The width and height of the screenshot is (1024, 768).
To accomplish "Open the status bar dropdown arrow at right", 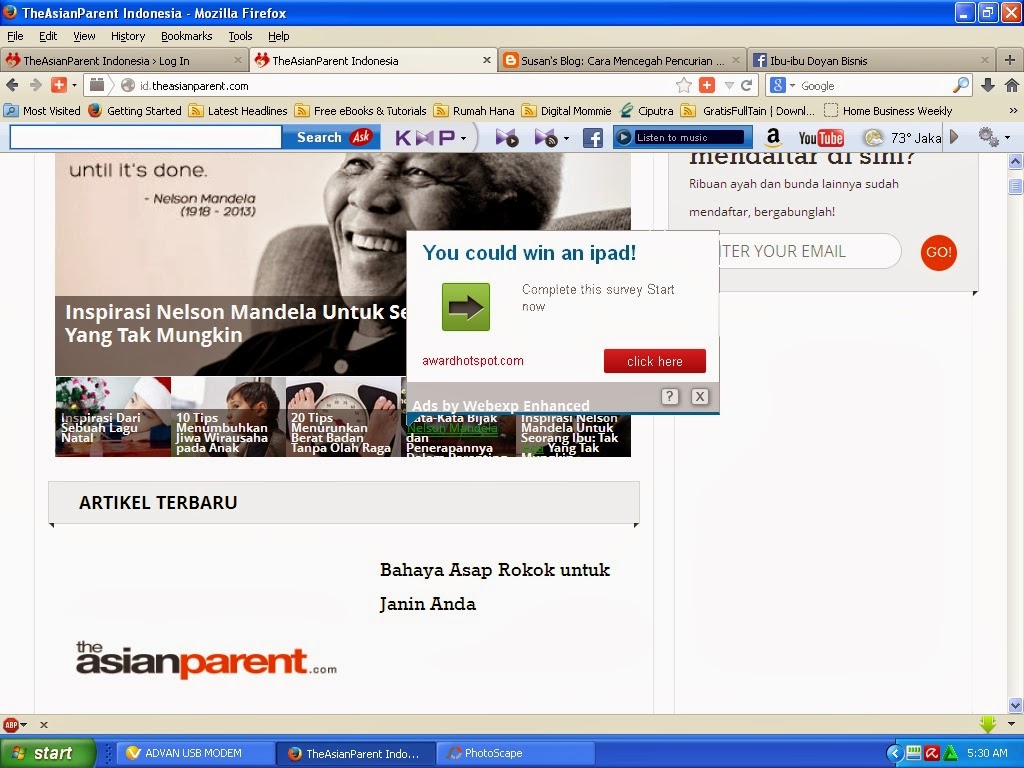I will coord(1012,724).
